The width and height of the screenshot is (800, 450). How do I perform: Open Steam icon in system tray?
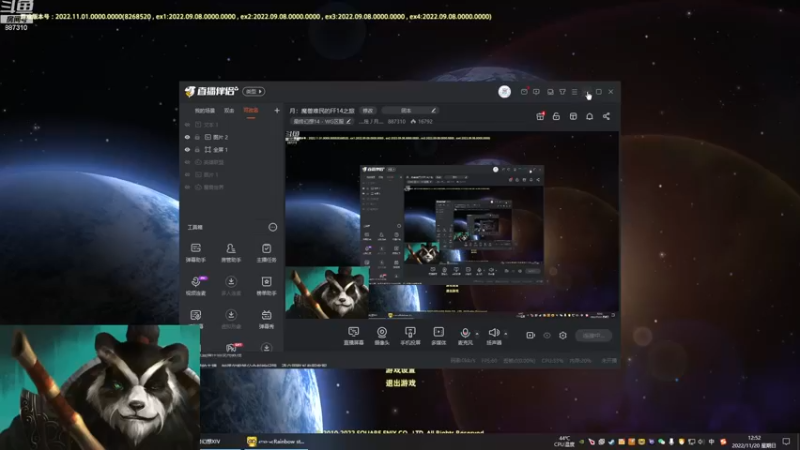click(611, 441)
